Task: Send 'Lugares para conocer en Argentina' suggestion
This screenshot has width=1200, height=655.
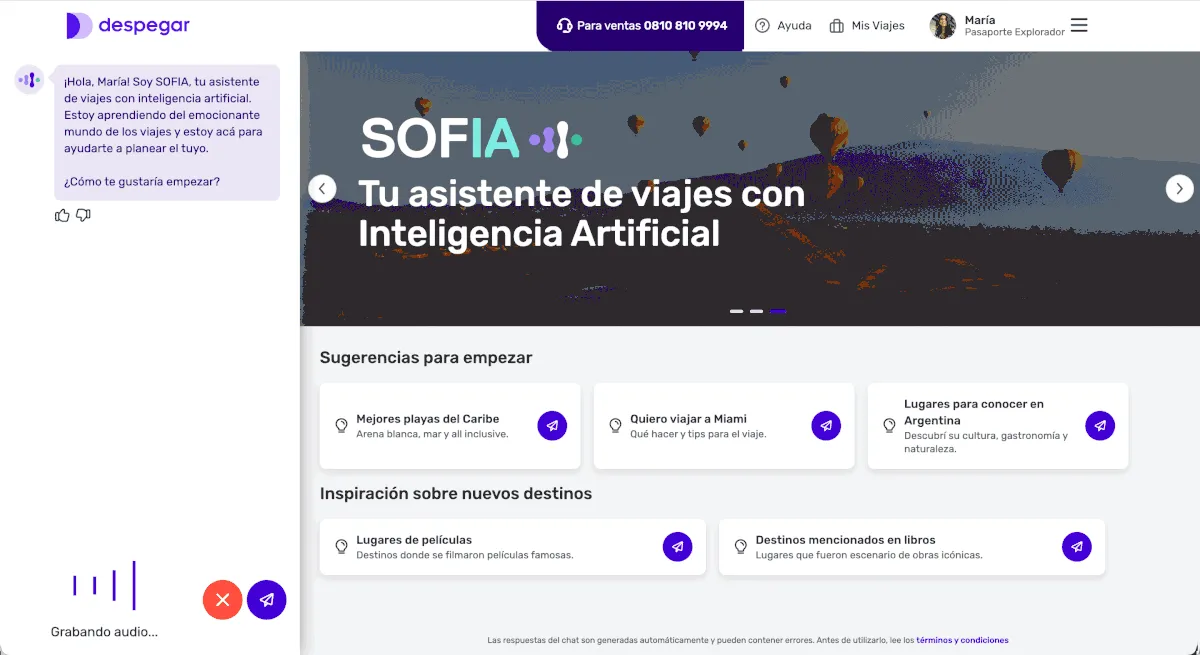Action: 1100,426
